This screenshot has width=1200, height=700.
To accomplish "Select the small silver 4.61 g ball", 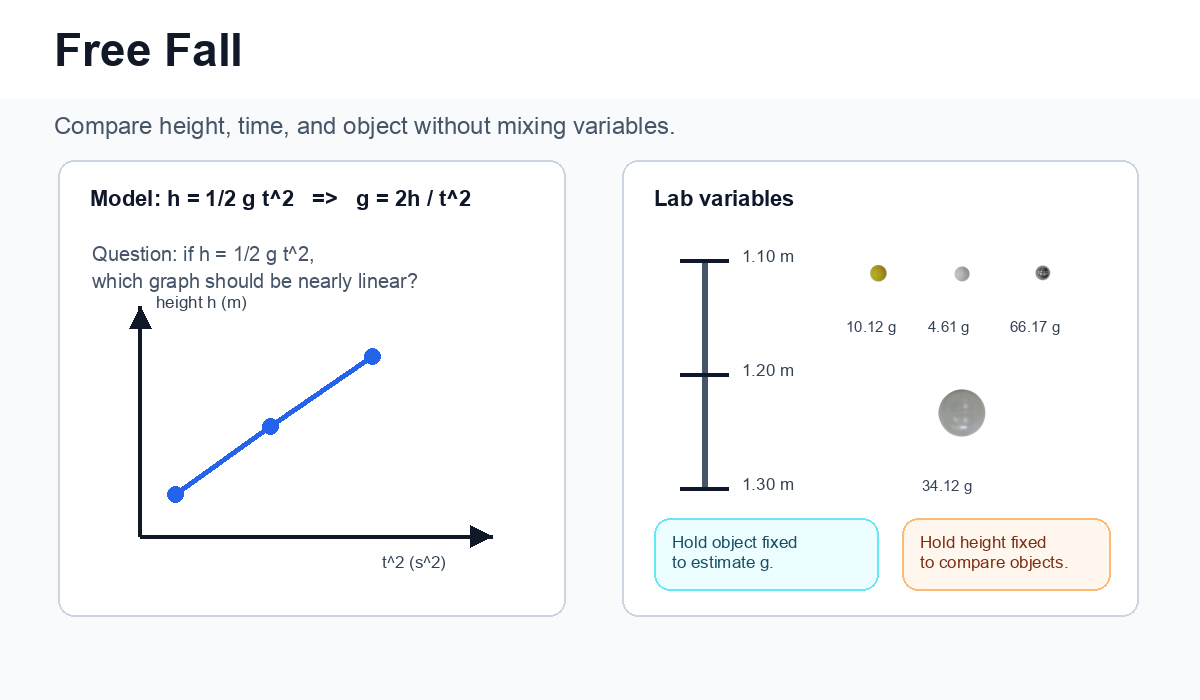I will tap(962, 273).
